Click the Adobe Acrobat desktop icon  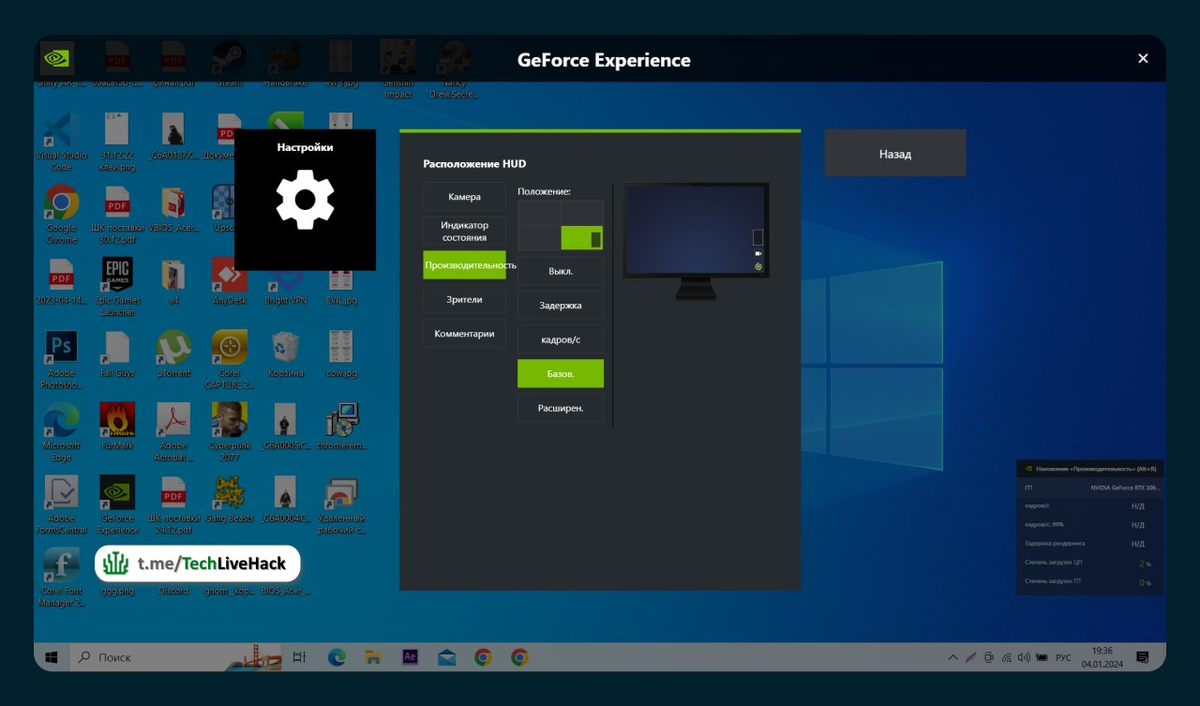tap(173, 430)
